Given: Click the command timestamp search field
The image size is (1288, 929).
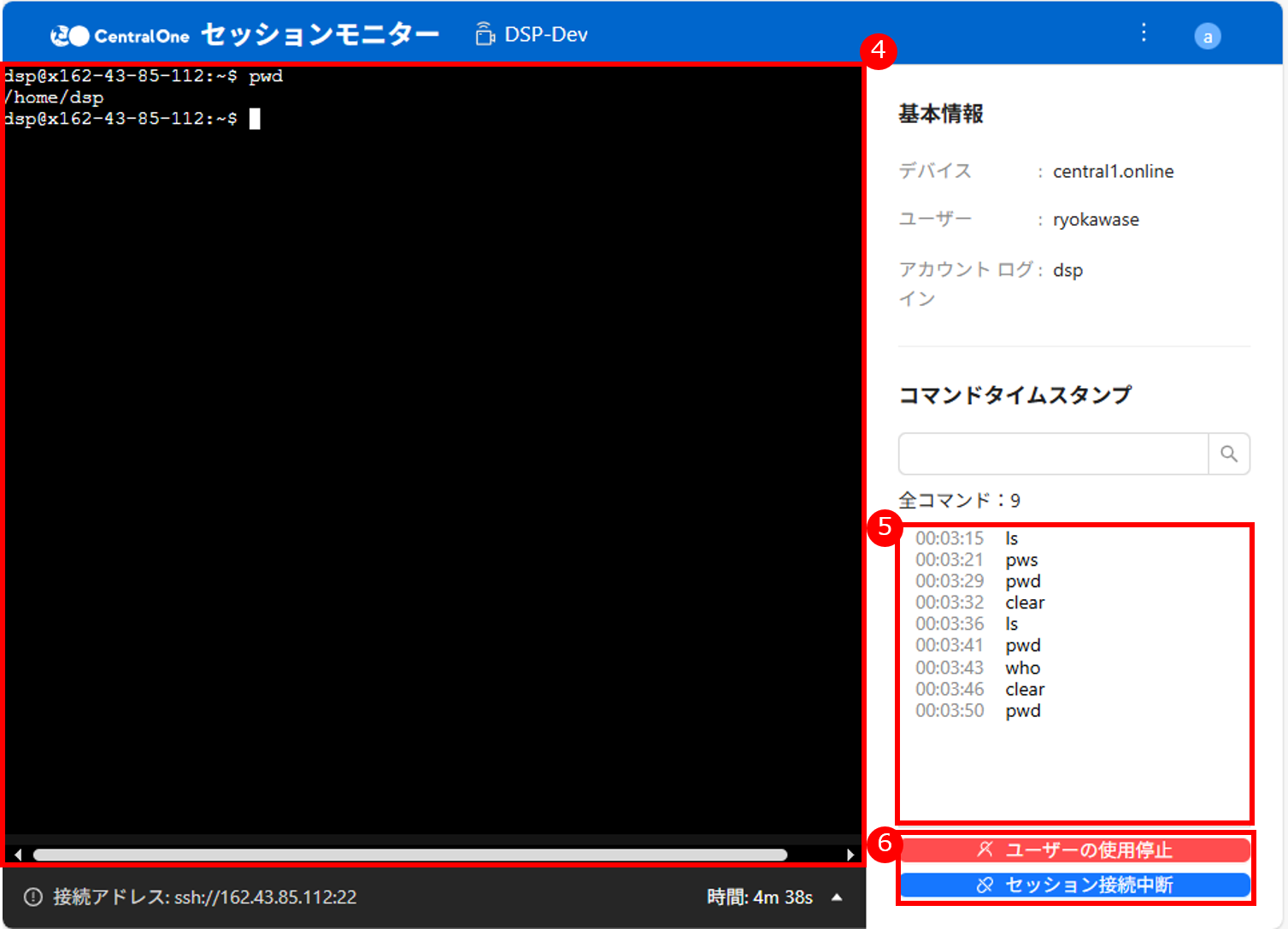Looking at the screenshot, I should click(x=1053, y=454).
